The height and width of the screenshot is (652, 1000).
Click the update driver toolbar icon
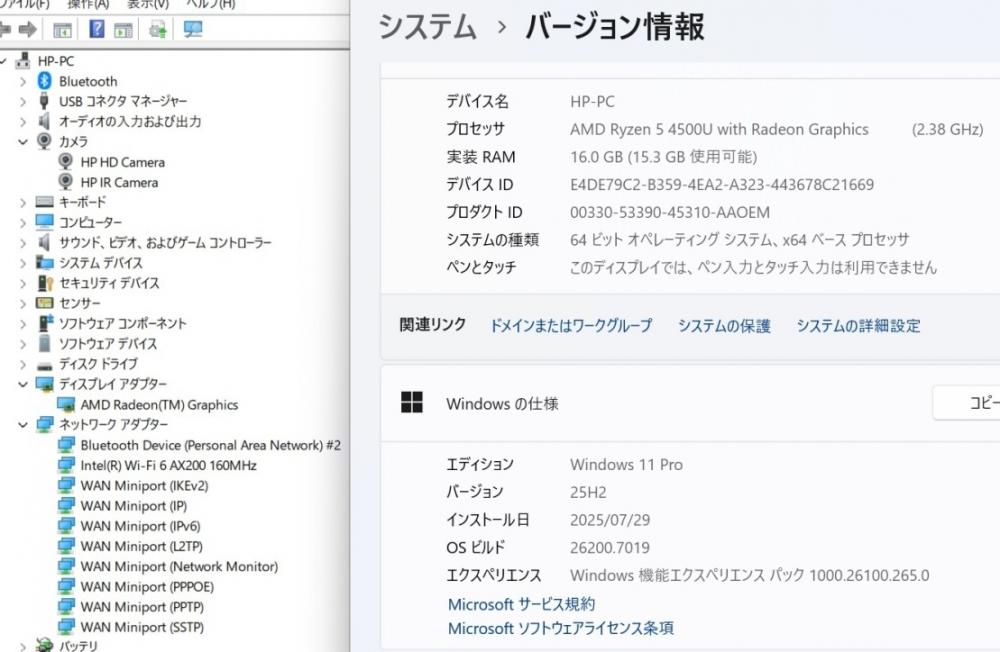coord(157,29)
